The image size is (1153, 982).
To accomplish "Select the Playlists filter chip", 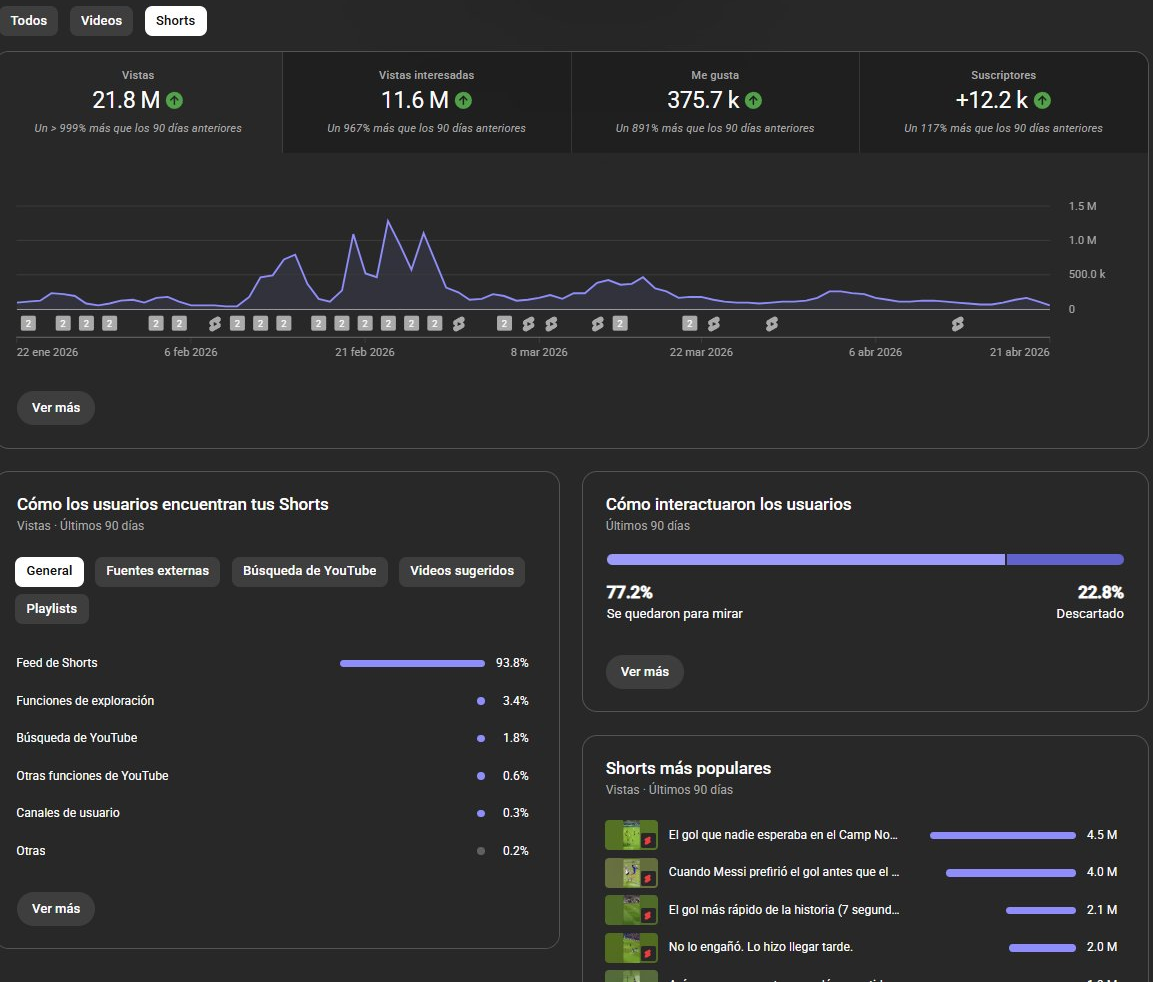I will (x=52, y=609).
